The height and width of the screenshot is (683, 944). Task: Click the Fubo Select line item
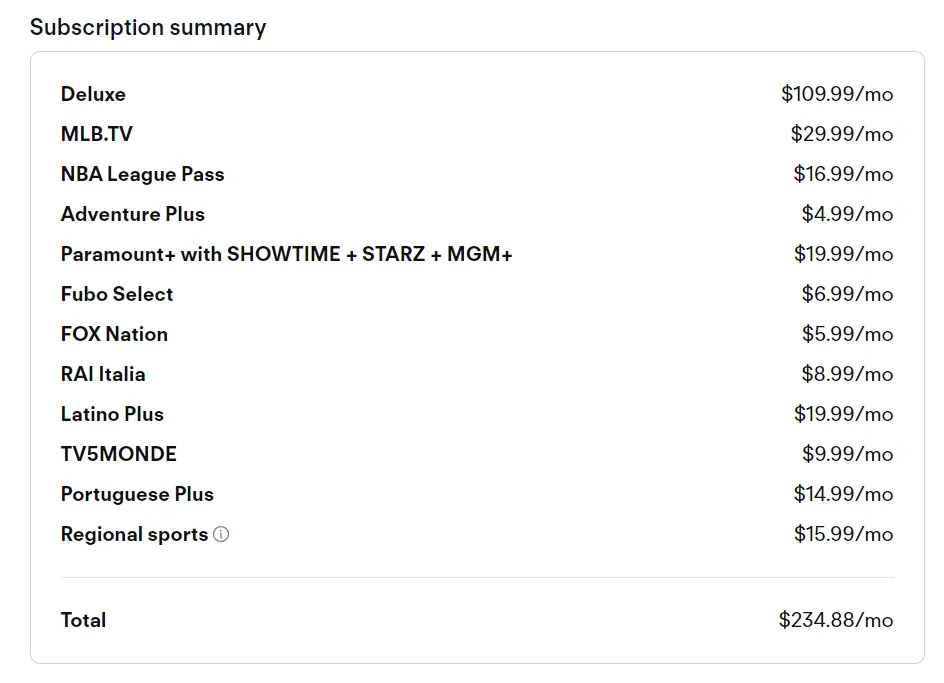coord(117,295)
